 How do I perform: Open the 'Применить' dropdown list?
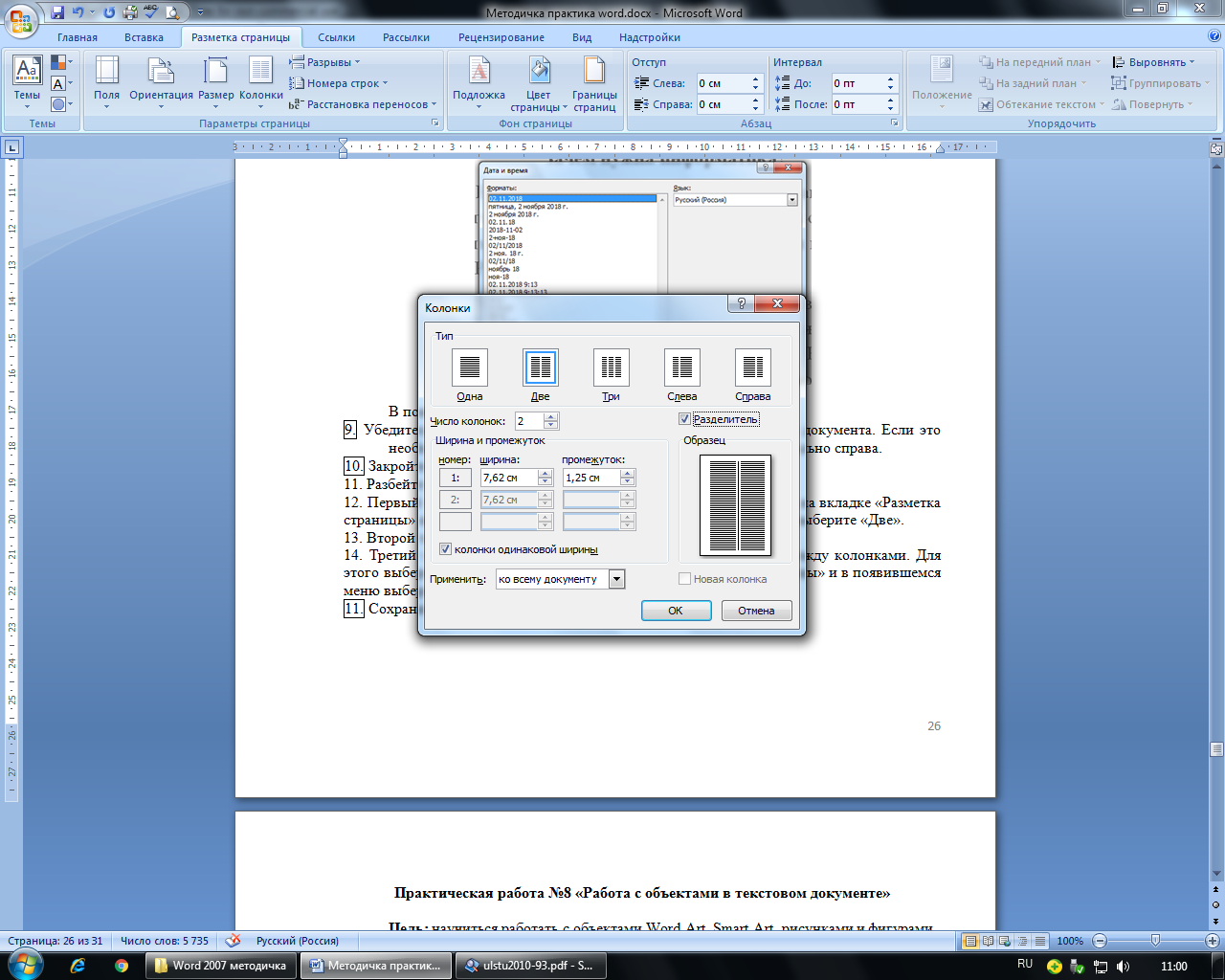click(616, 579)
